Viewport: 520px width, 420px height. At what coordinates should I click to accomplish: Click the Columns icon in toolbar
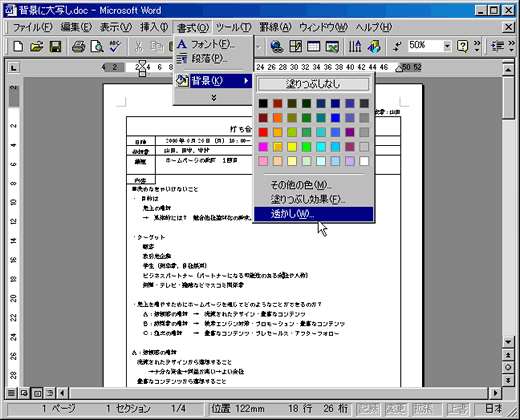click(355, 46)
